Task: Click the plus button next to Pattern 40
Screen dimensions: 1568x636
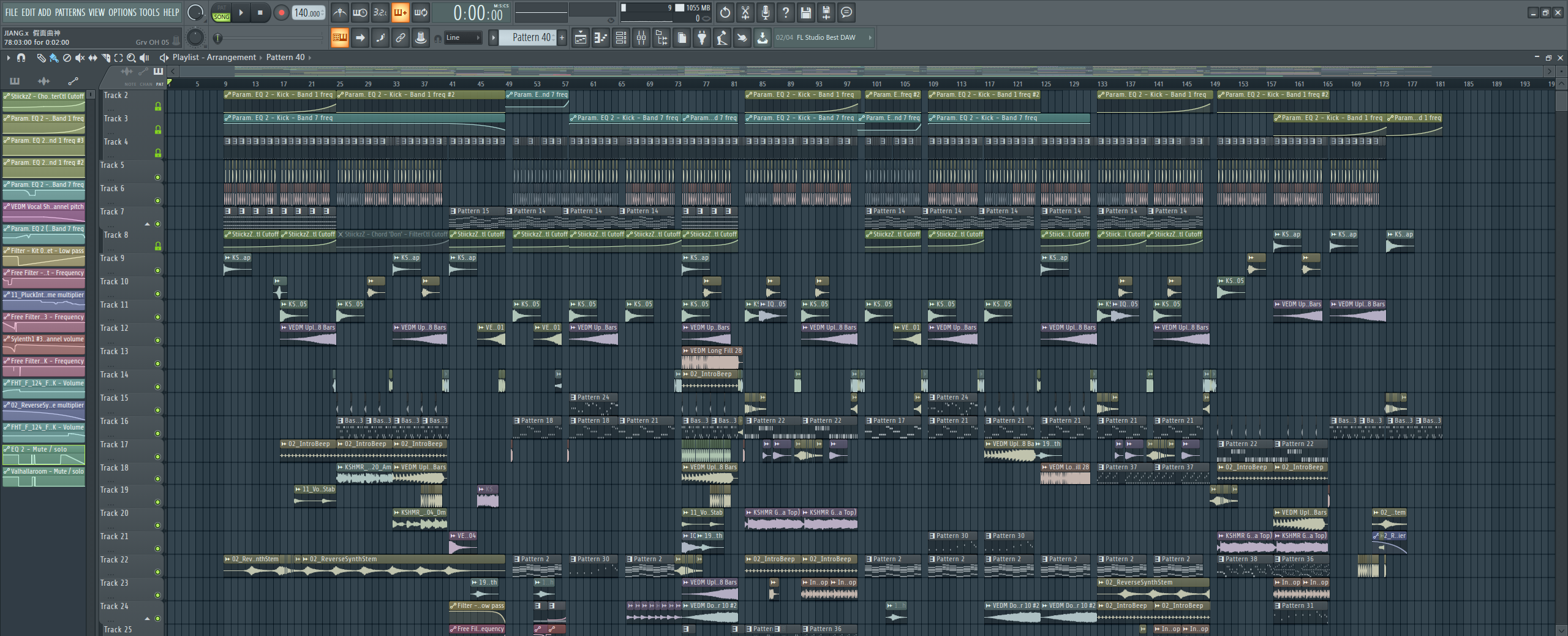Action: [562, 38]
